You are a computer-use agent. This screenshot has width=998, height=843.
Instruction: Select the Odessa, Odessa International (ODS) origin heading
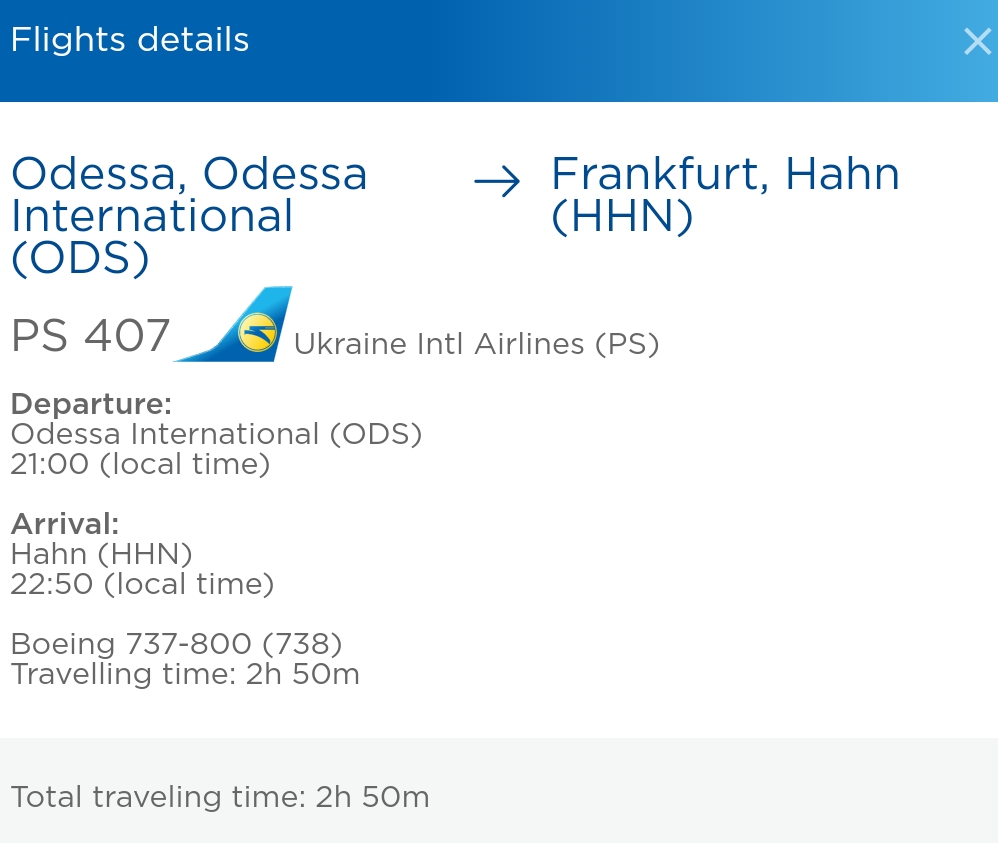point(189,216)
